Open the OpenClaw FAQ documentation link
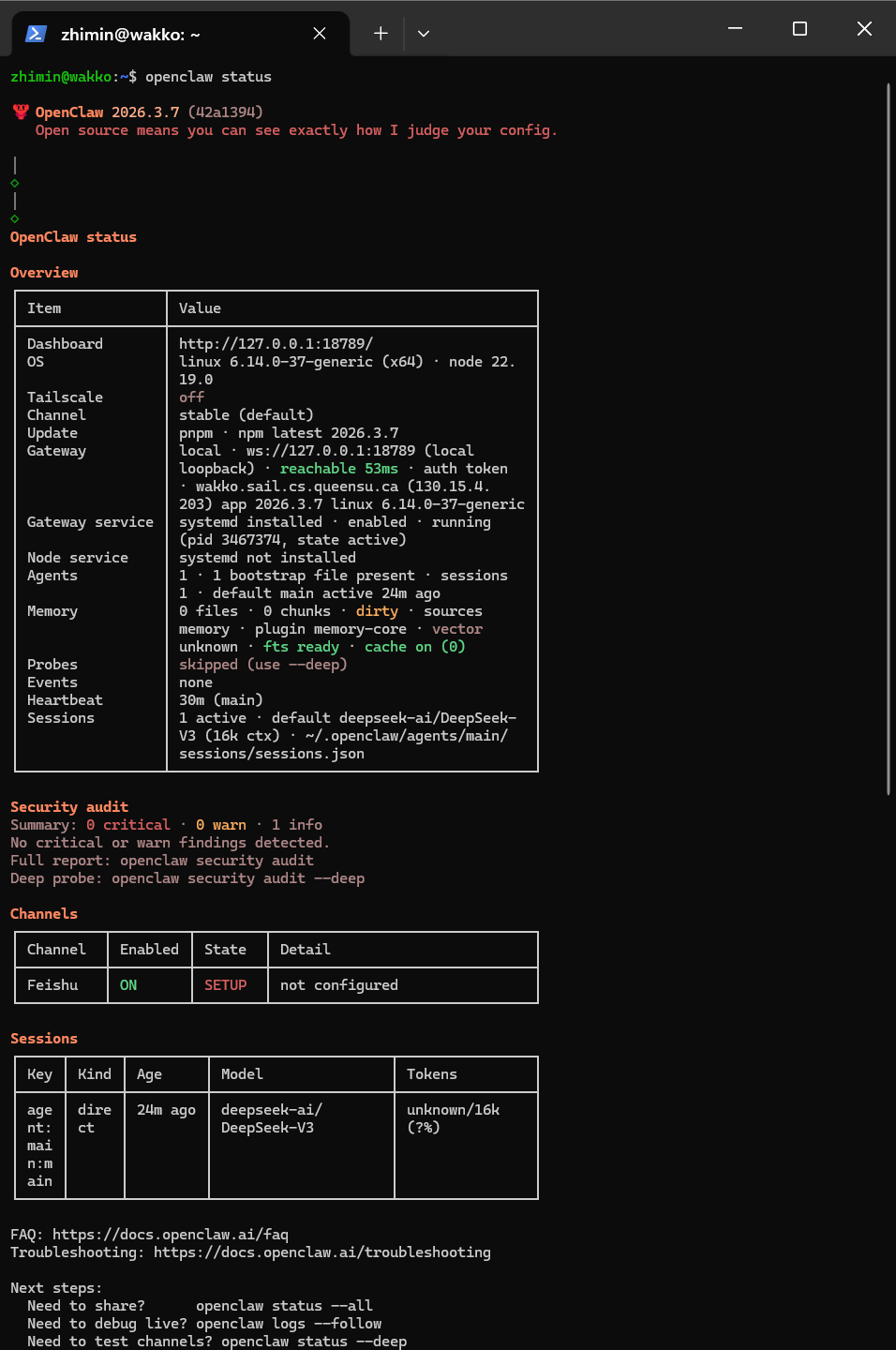Viewport: 896px width, 1350px height. (x=171, y=1234)
